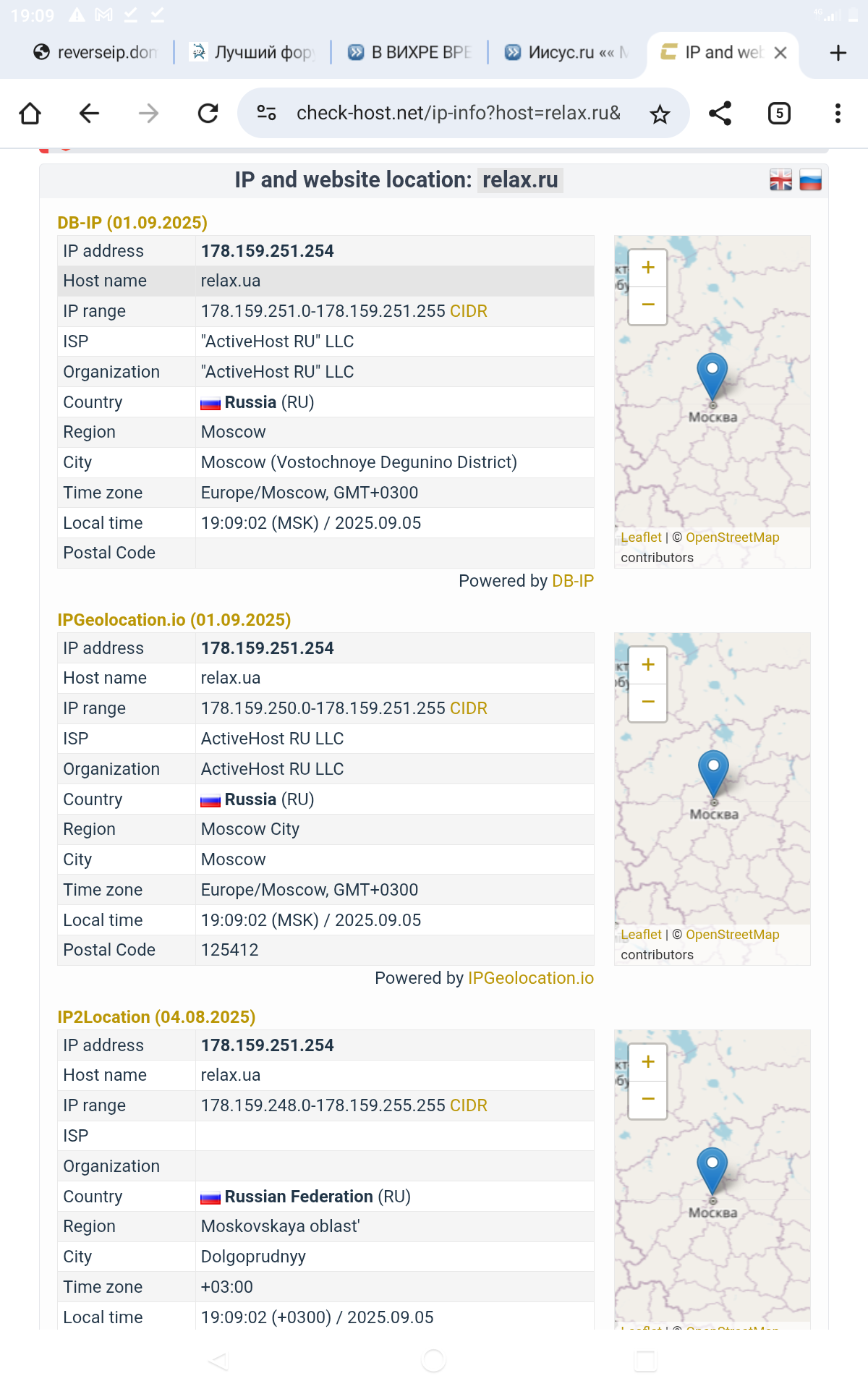868x1389 pixels.
Task: Open OpenStreetMap link under DB-IP map
Action: tap(733, 538)
